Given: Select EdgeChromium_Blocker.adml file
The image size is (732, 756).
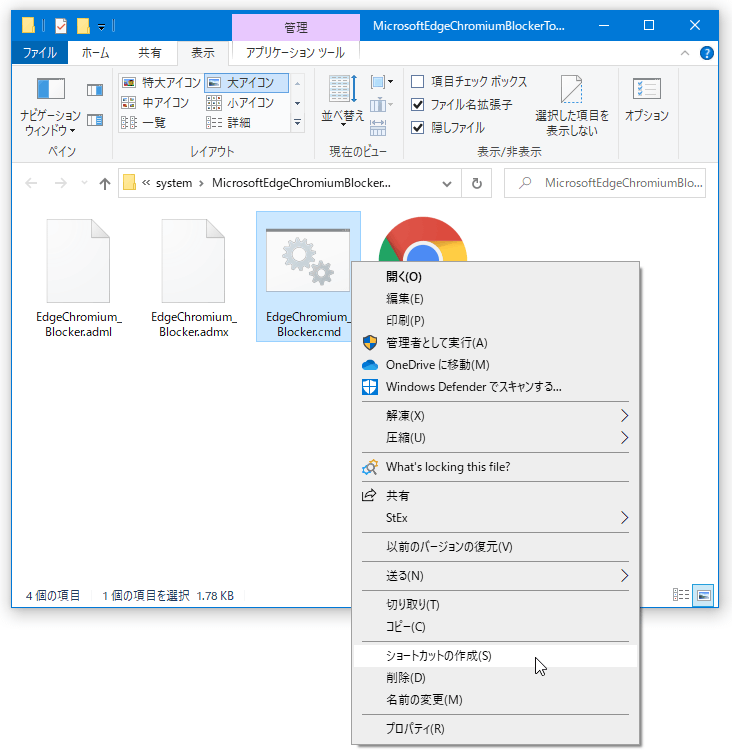Looking at the screenshot, I should point(78,278).
